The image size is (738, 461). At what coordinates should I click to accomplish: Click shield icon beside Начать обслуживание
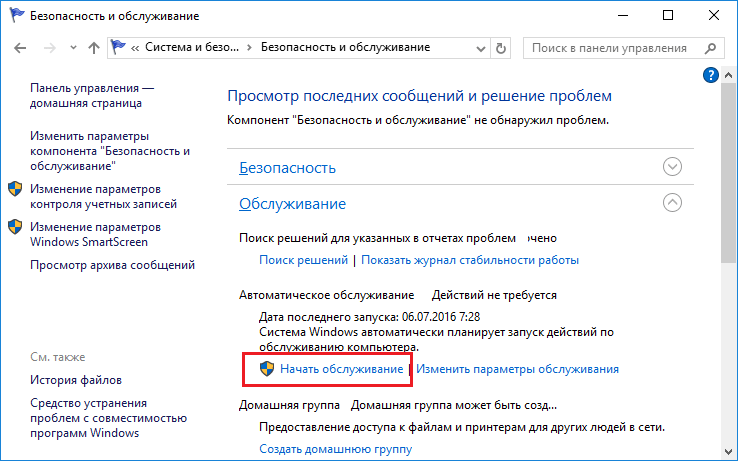pos(267,369)
